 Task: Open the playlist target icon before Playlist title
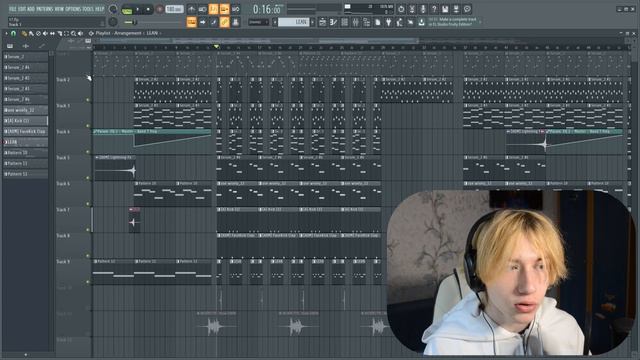click(x=91, y=33)
